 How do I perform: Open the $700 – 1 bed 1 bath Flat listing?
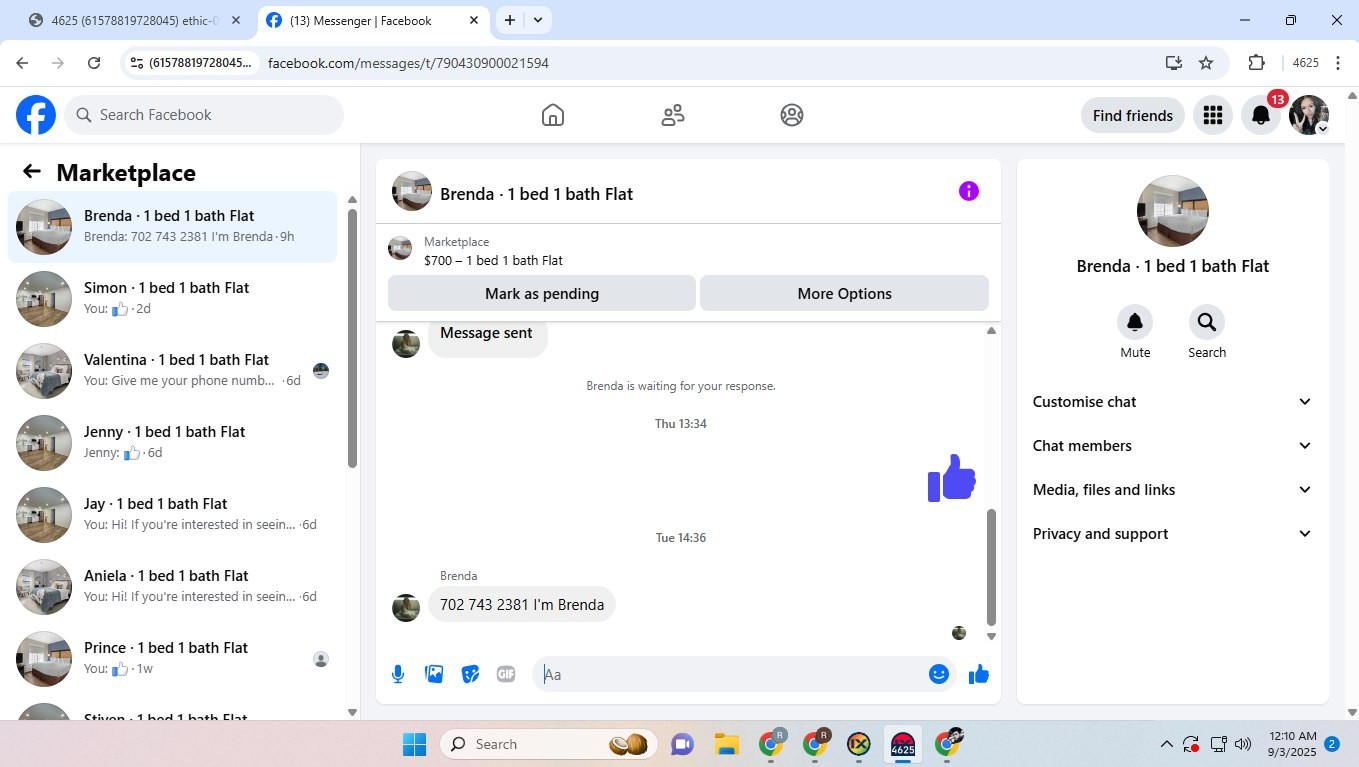tap(493, 260)
